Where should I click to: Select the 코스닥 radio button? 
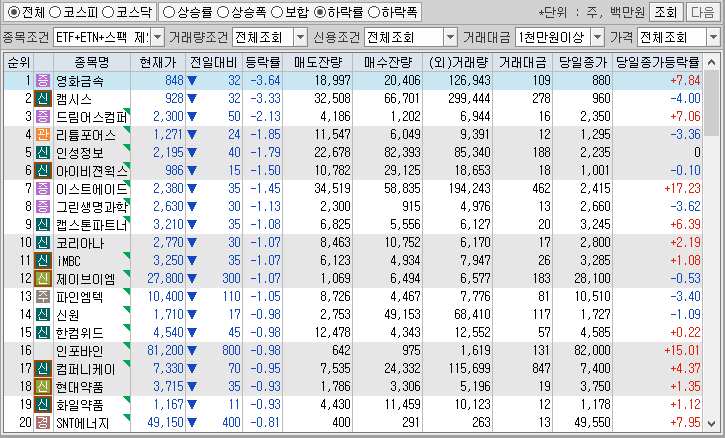pyautogui.click(x=108, y=12)
